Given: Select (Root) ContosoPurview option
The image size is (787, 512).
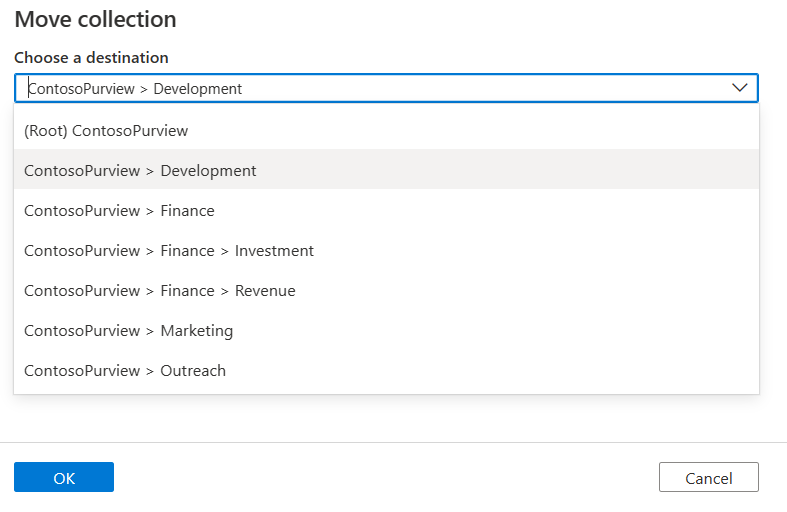Looking at the screenshot, I should [386, 131].
